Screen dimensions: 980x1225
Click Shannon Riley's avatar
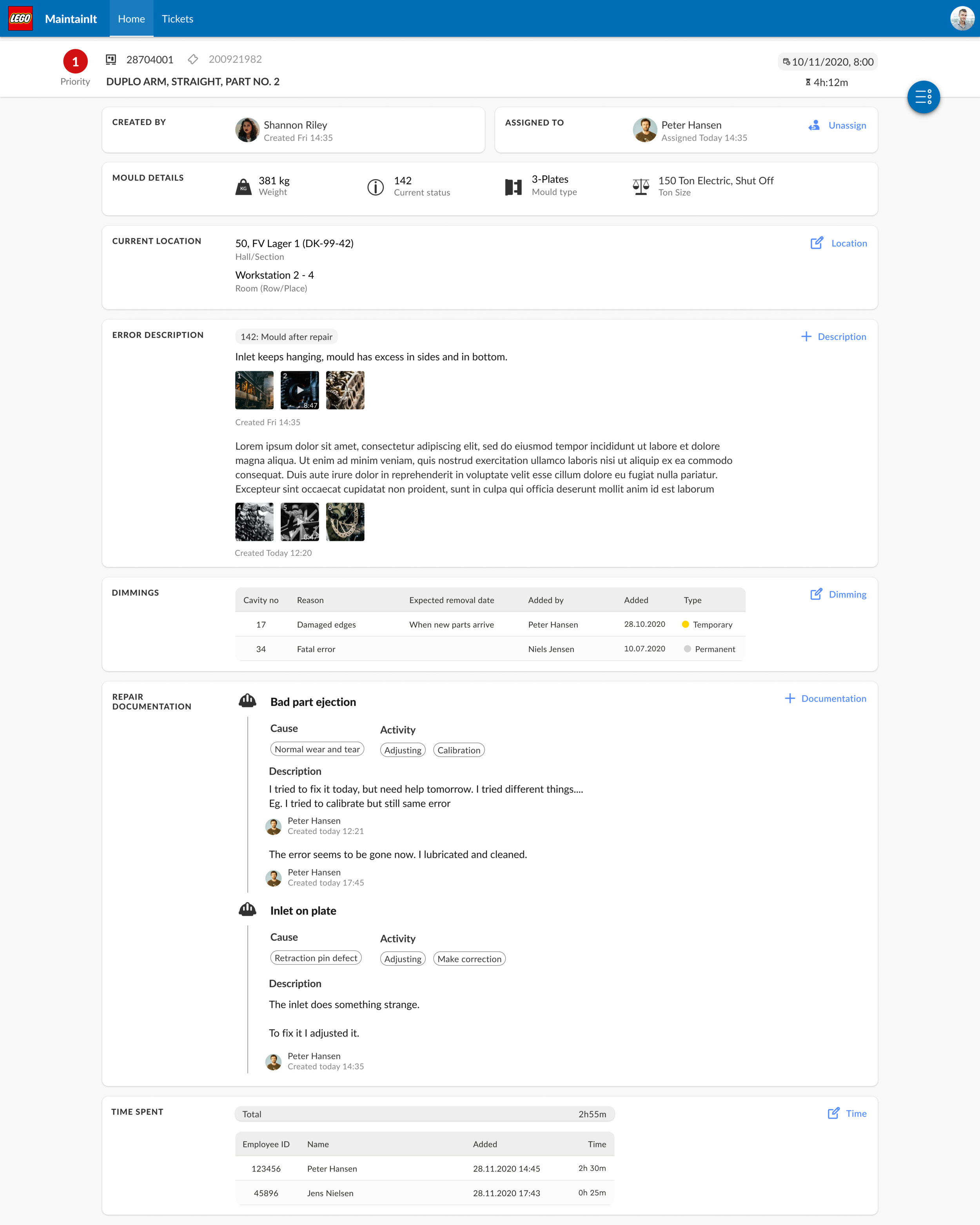[247, 130]
